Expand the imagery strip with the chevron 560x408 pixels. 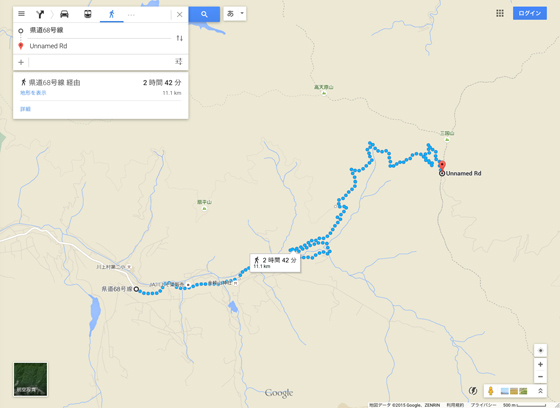pos(540,391)
